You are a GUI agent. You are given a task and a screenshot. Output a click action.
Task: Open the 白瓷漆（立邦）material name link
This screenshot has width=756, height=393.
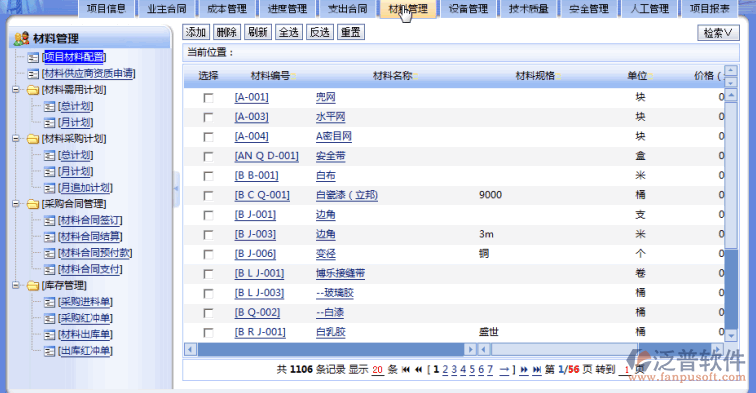point(347,195)
